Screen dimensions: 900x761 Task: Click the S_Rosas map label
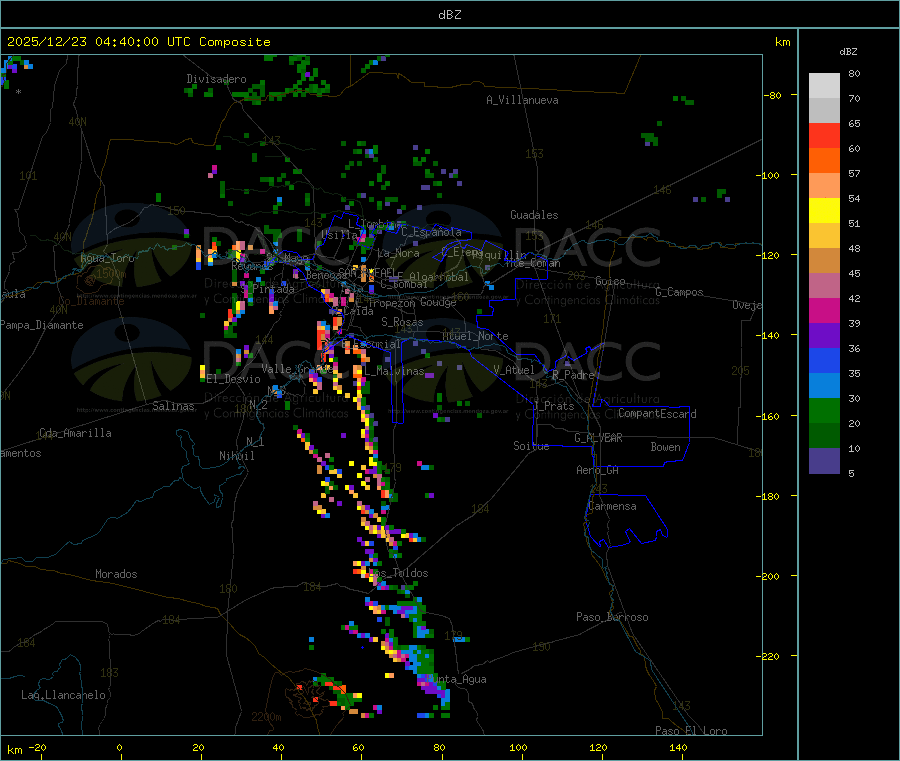(x=402, y=322)
